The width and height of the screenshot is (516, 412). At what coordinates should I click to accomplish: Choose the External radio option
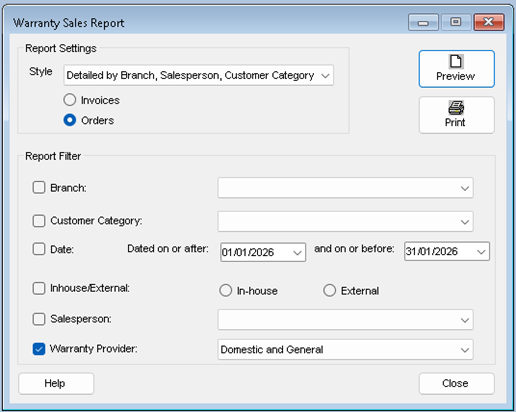tap(329, 291)
